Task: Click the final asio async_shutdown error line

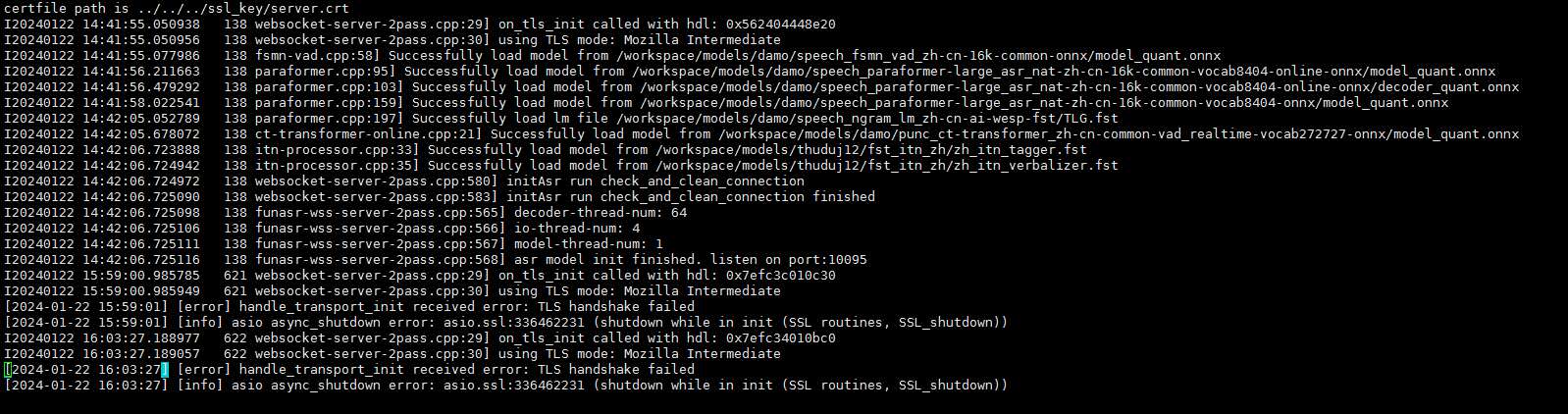Action: [506, 386]
